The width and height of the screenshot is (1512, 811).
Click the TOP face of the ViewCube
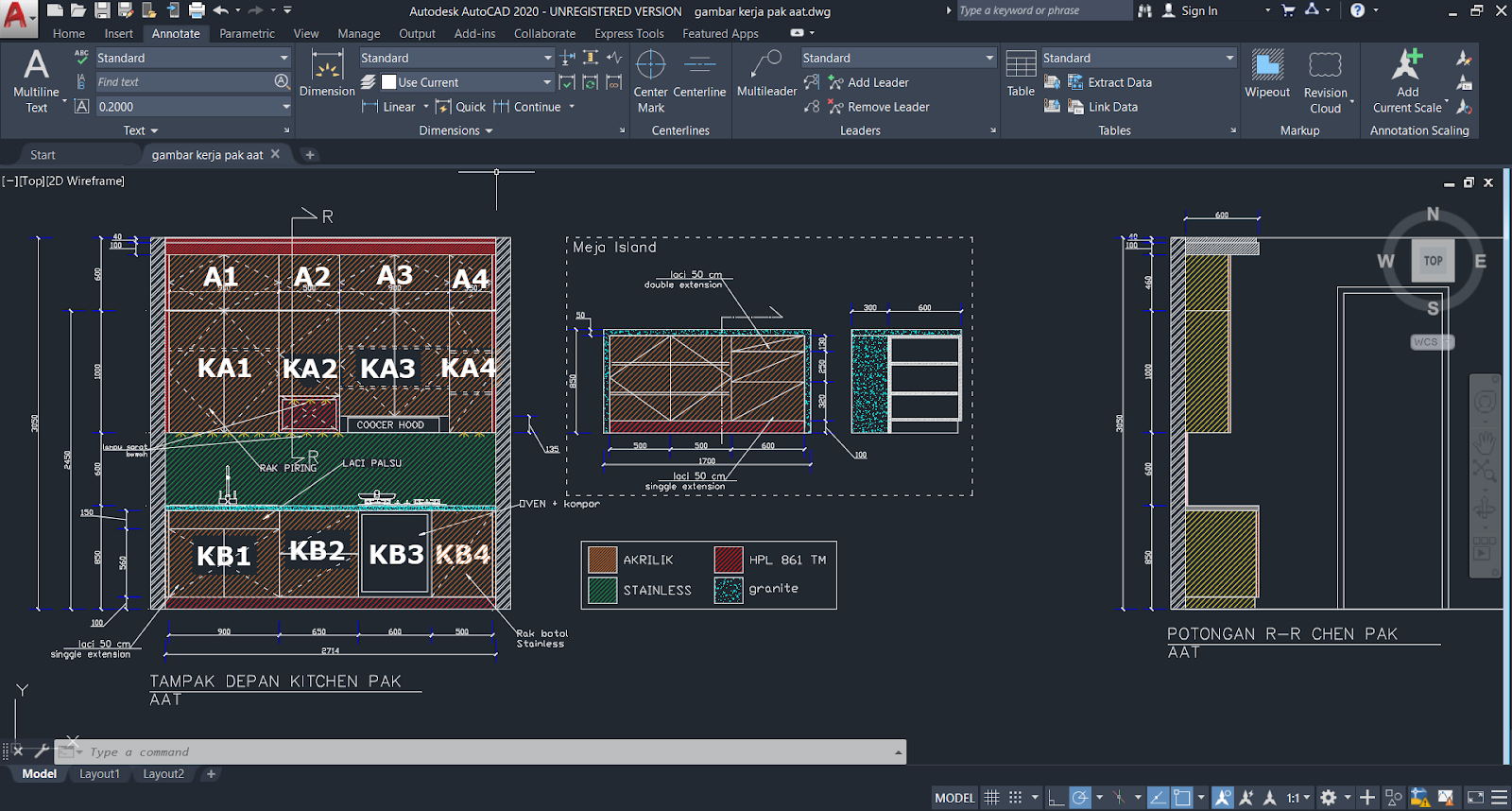(x=1434, y=261)
